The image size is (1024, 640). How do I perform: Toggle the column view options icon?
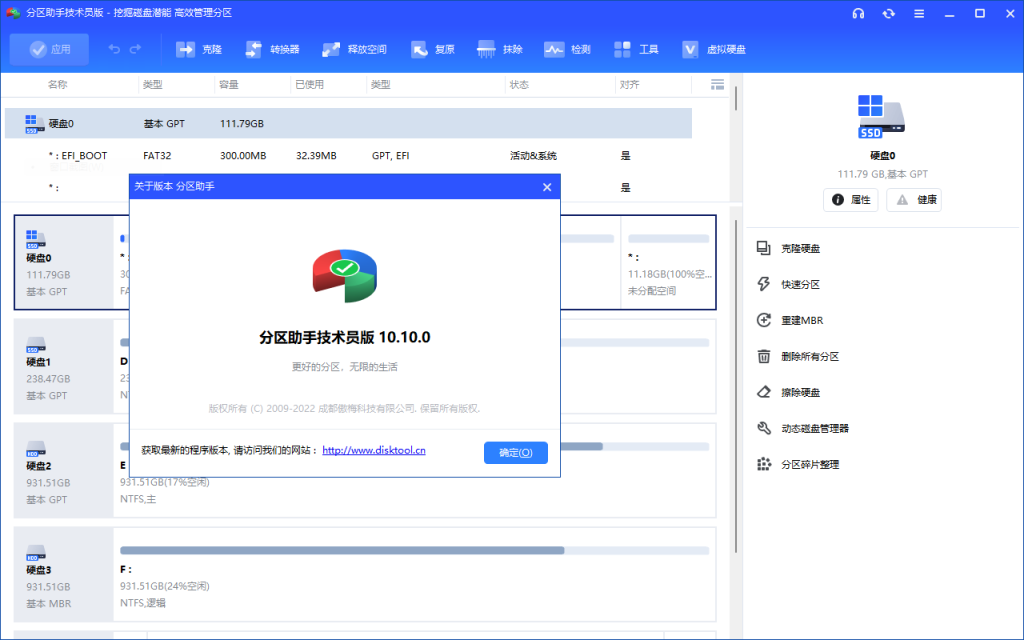point(717,84)
